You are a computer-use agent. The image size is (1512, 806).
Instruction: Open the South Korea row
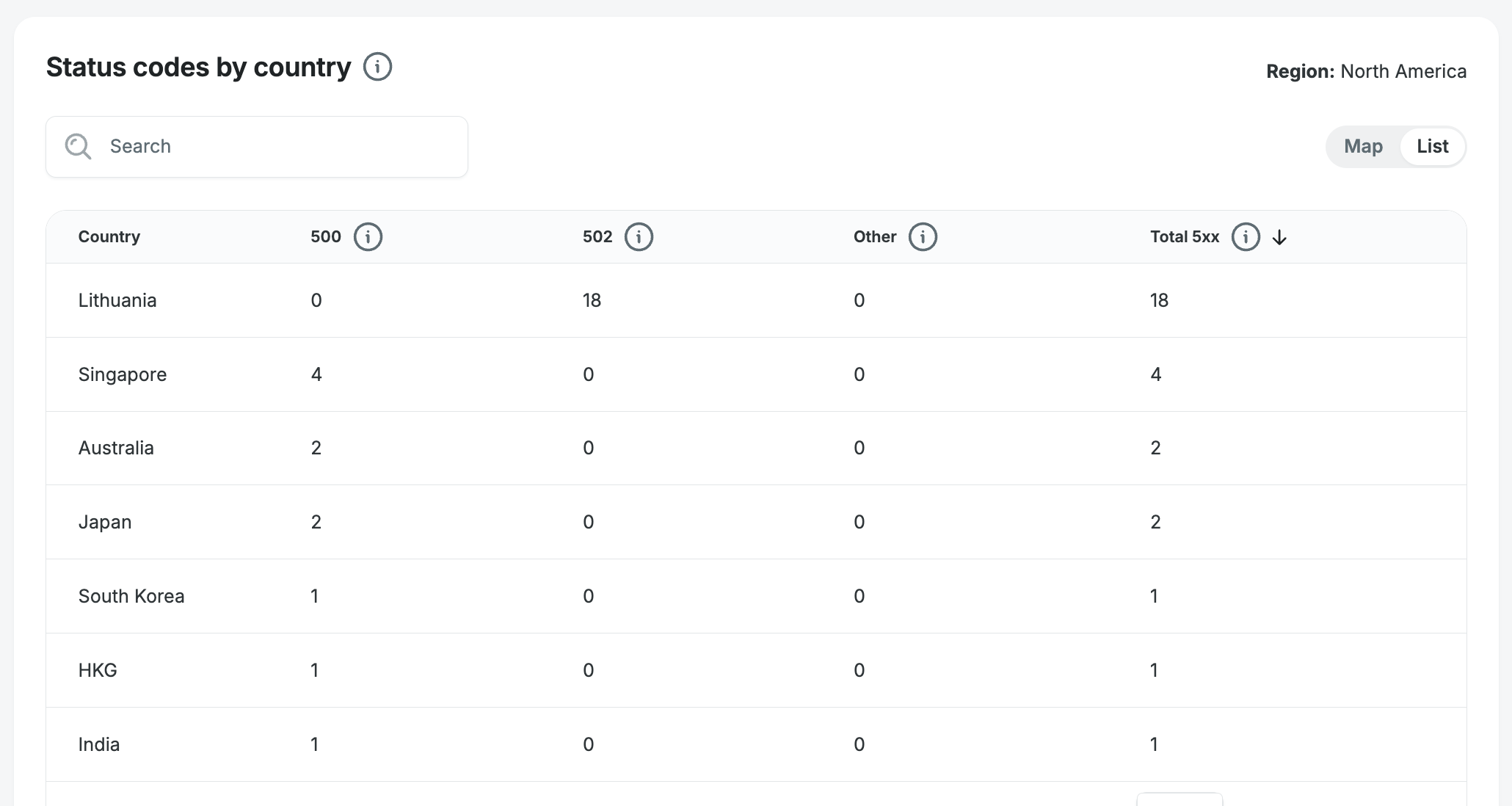tap(131, 596)
